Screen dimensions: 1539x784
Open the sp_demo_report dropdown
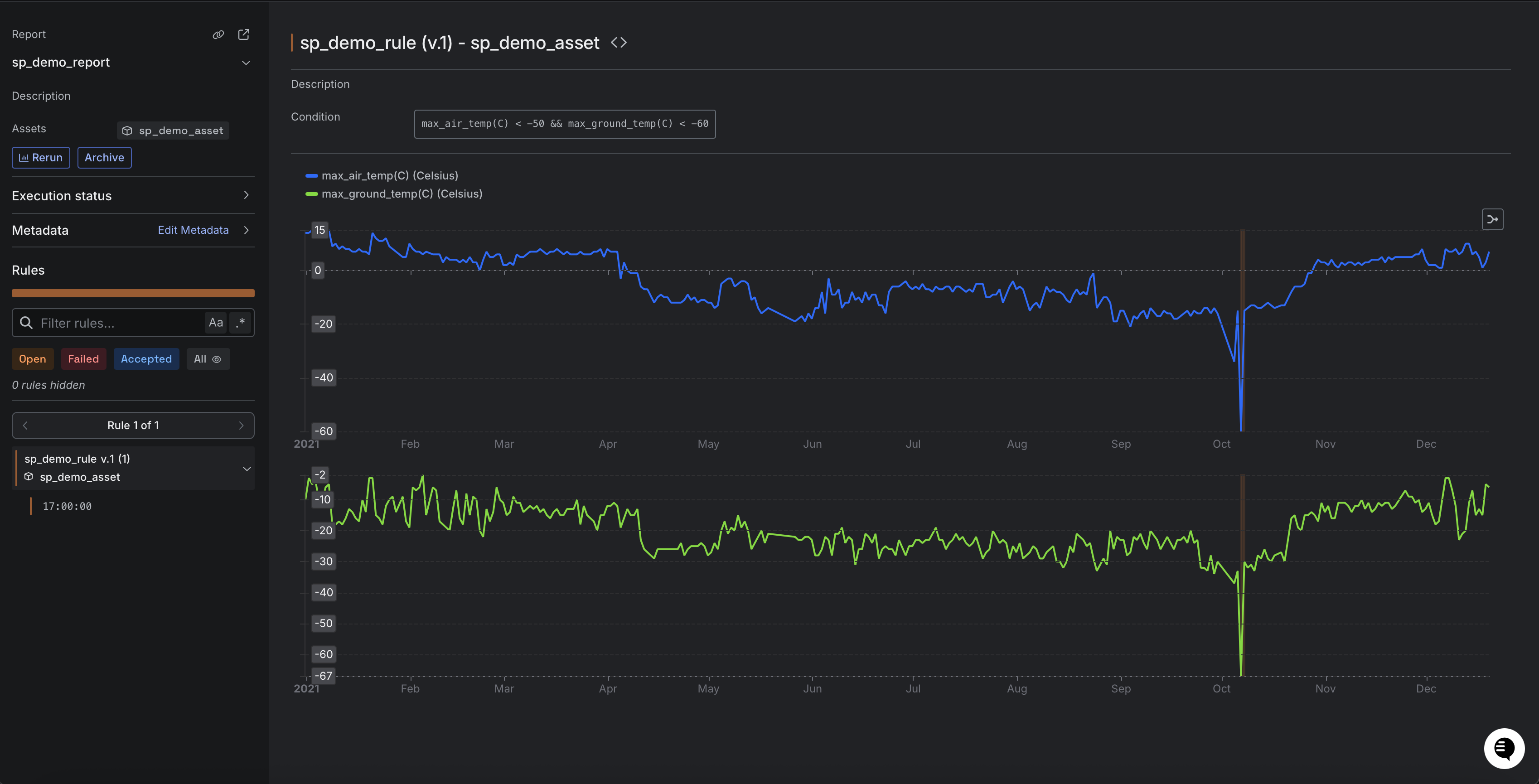[246, 63]
